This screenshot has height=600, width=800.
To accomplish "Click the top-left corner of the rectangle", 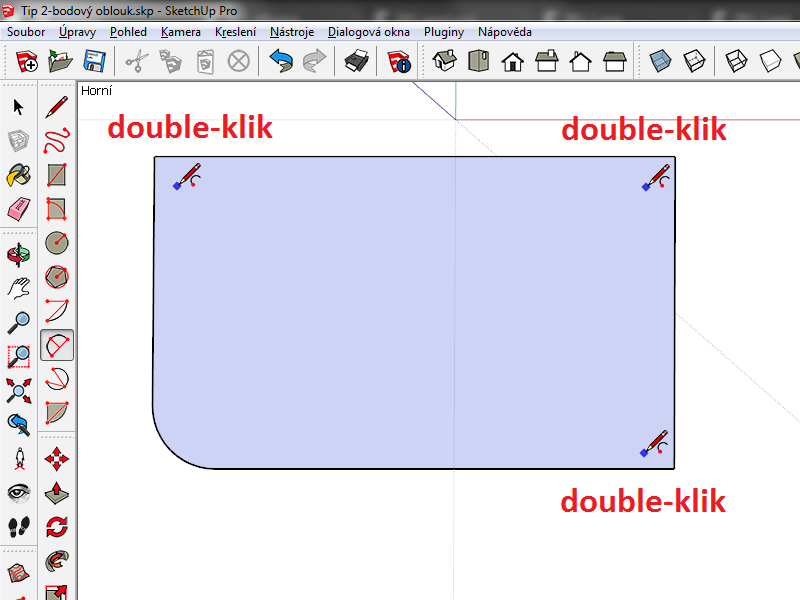I will tap(155, 157).
